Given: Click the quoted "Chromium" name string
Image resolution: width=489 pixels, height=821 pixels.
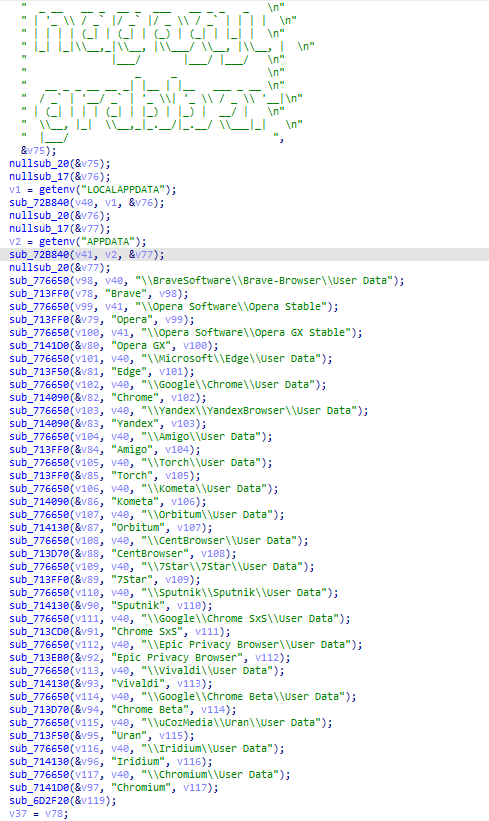Looking at the screenshot, I should click(x=141, y=787).
